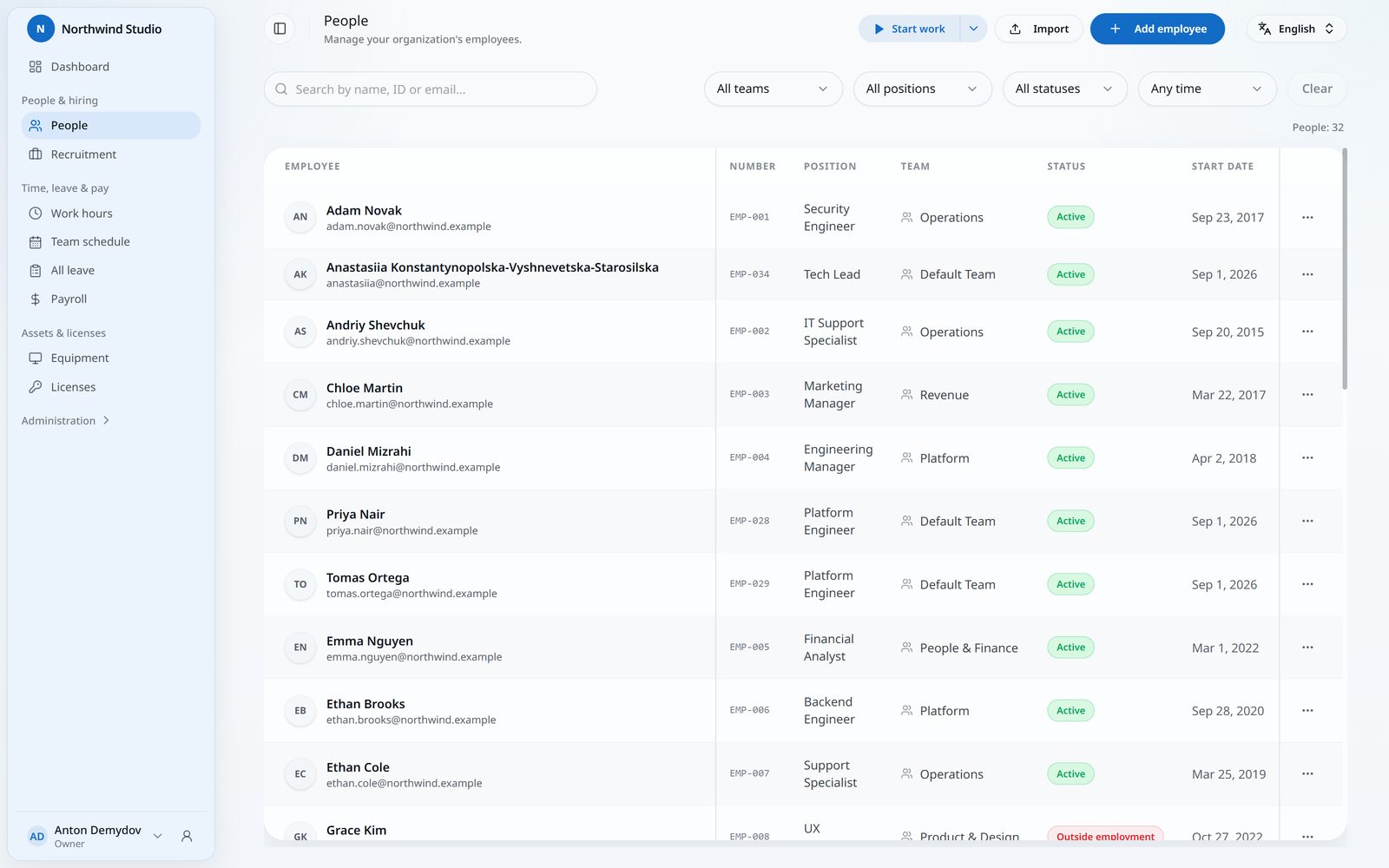Click the EN avatar for Emma Nguyen
The width and height of the screenshot is (1389, 868).
click(300, 648)
